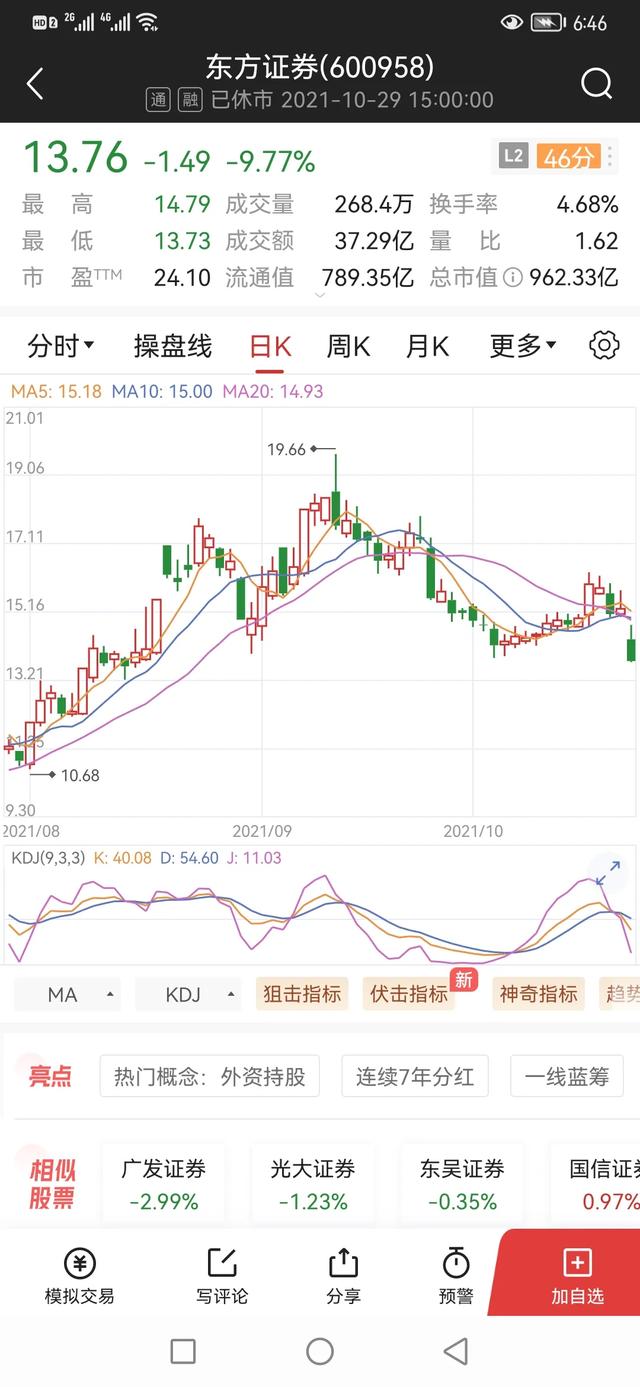Select the 日K tab
The width and height of the screenshot is (640, 1387).
[270, 346]
